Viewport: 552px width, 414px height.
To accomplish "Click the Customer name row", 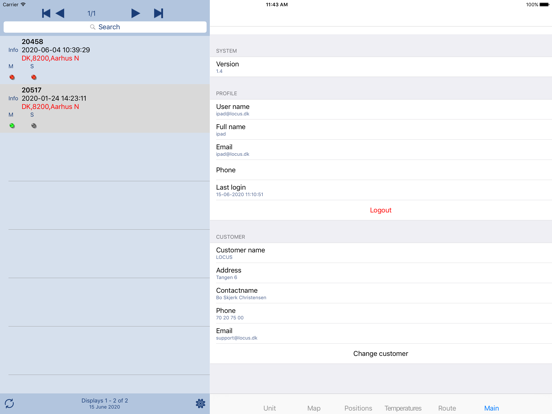I will (x=381, y=253).
